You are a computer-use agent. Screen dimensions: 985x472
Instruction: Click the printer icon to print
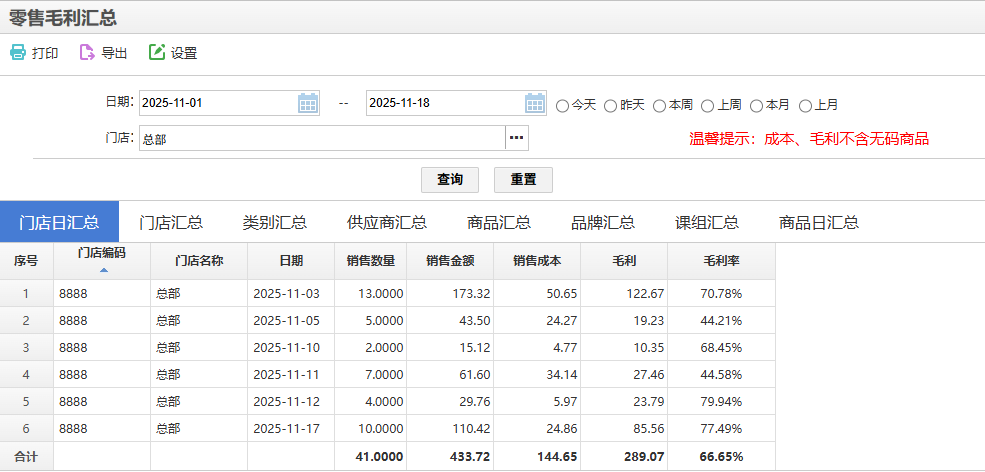coord(18,53)
